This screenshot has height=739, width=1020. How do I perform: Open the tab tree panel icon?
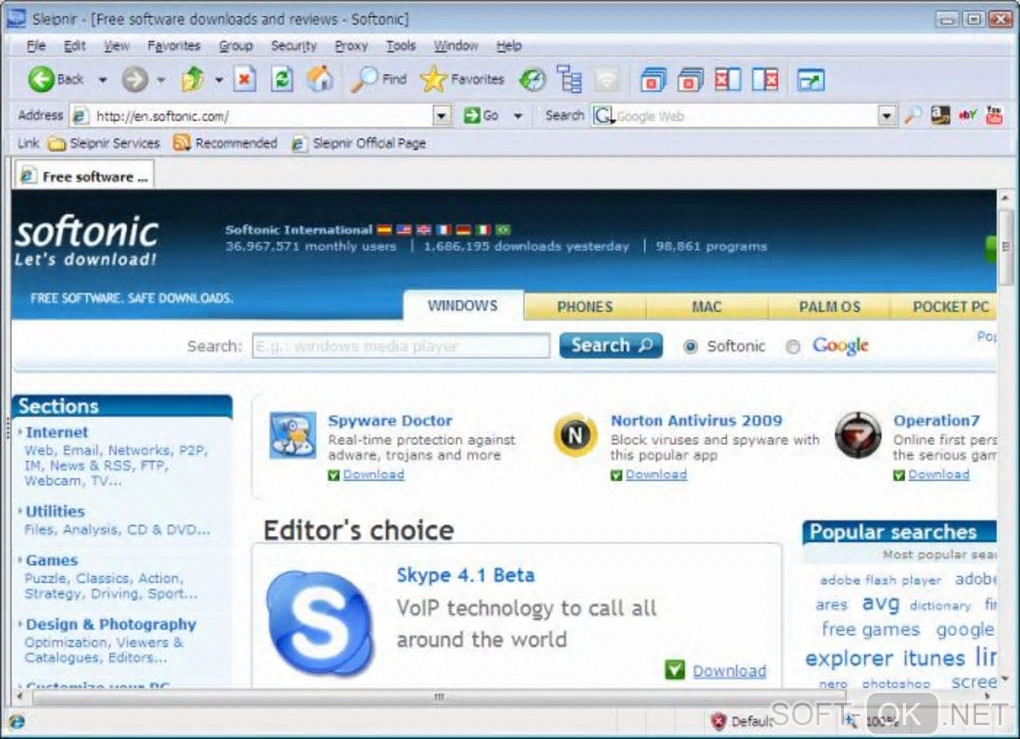coord(569,79)
